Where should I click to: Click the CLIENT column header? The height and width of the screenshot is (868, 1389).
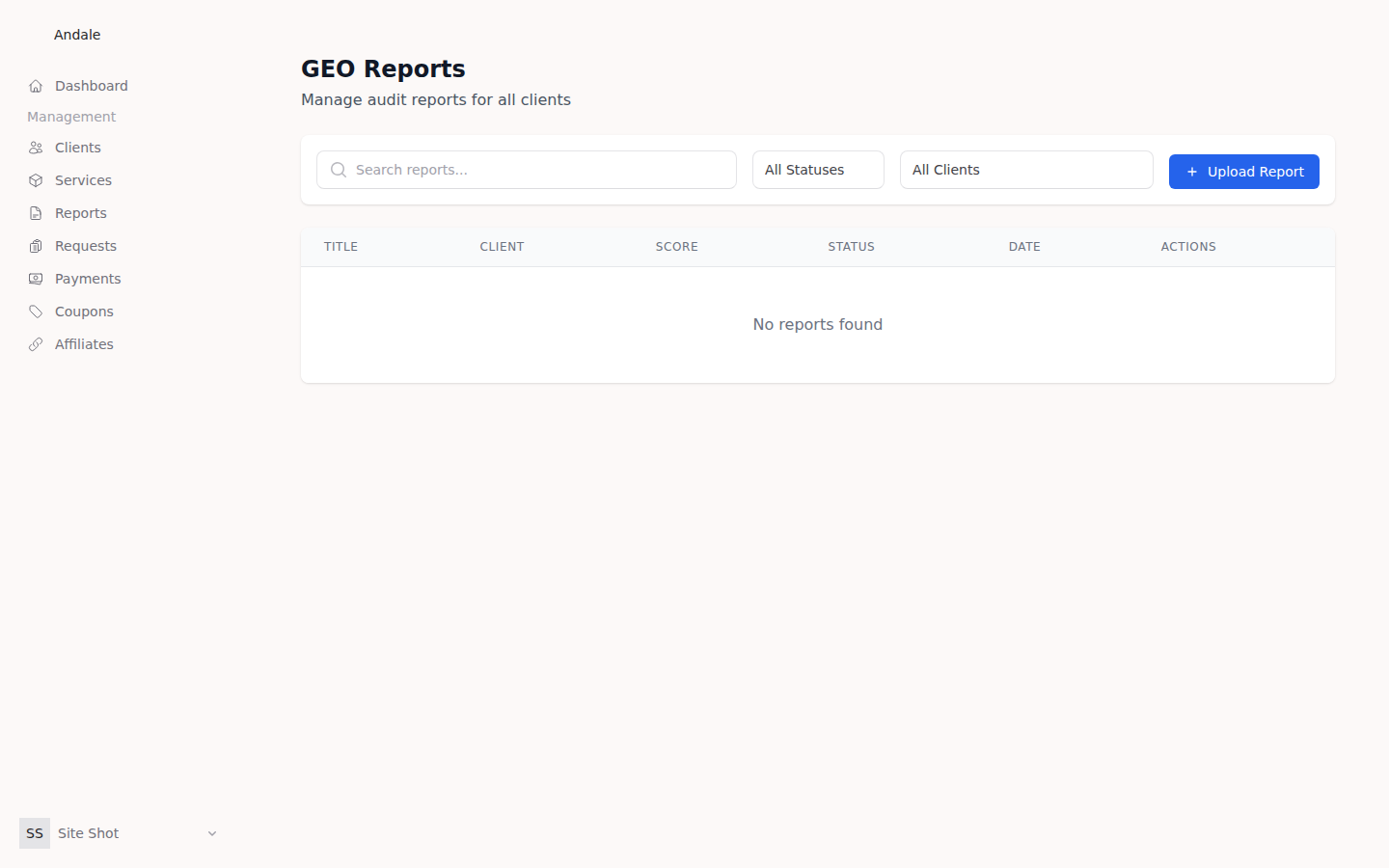(x=502, y=247)
